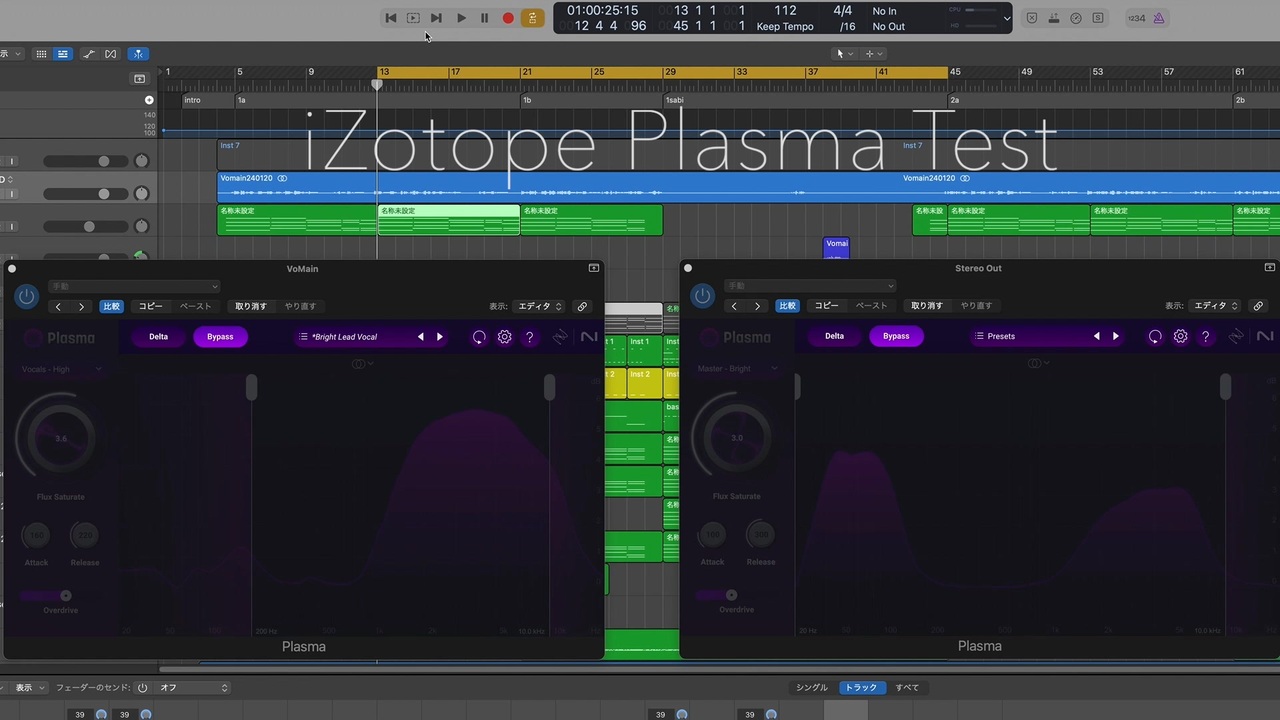Click the go to beginning transport button
The image size is (1280, 720).
(x=391, y=18)
